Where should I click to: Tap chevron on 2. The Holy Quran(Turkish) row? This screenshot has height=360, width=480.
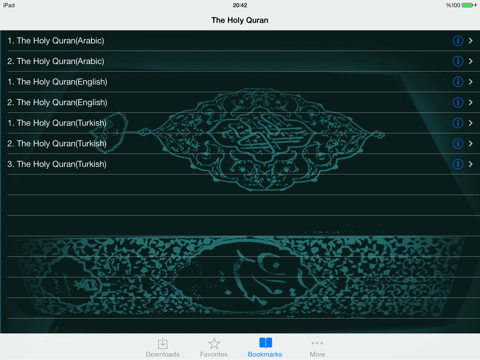tap(470, 144)
